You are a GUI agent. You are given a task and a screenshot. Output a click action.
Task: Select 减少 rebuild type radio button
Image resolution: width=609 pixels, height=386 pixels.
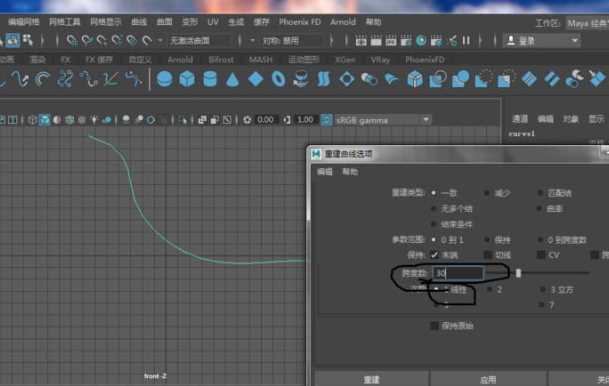click(487, 193)
